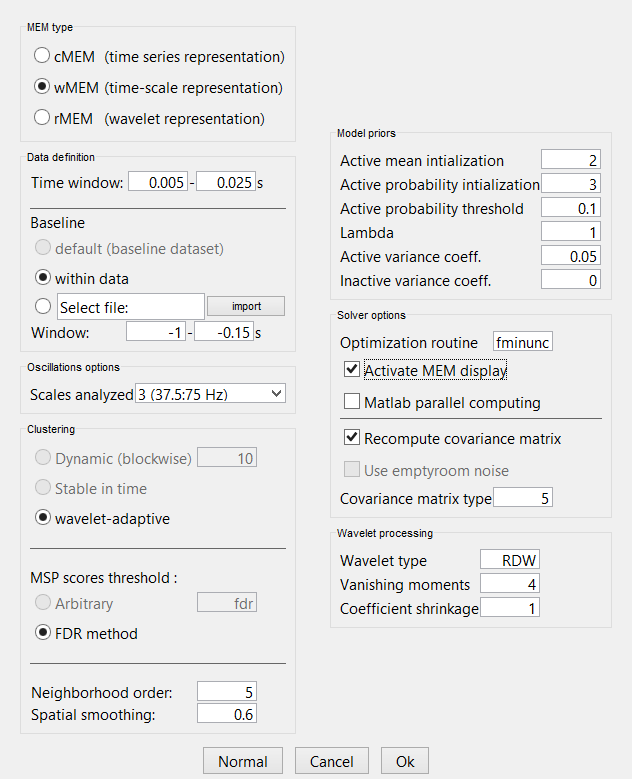Click the 'Baseline' heading text

tap(58, 223)
